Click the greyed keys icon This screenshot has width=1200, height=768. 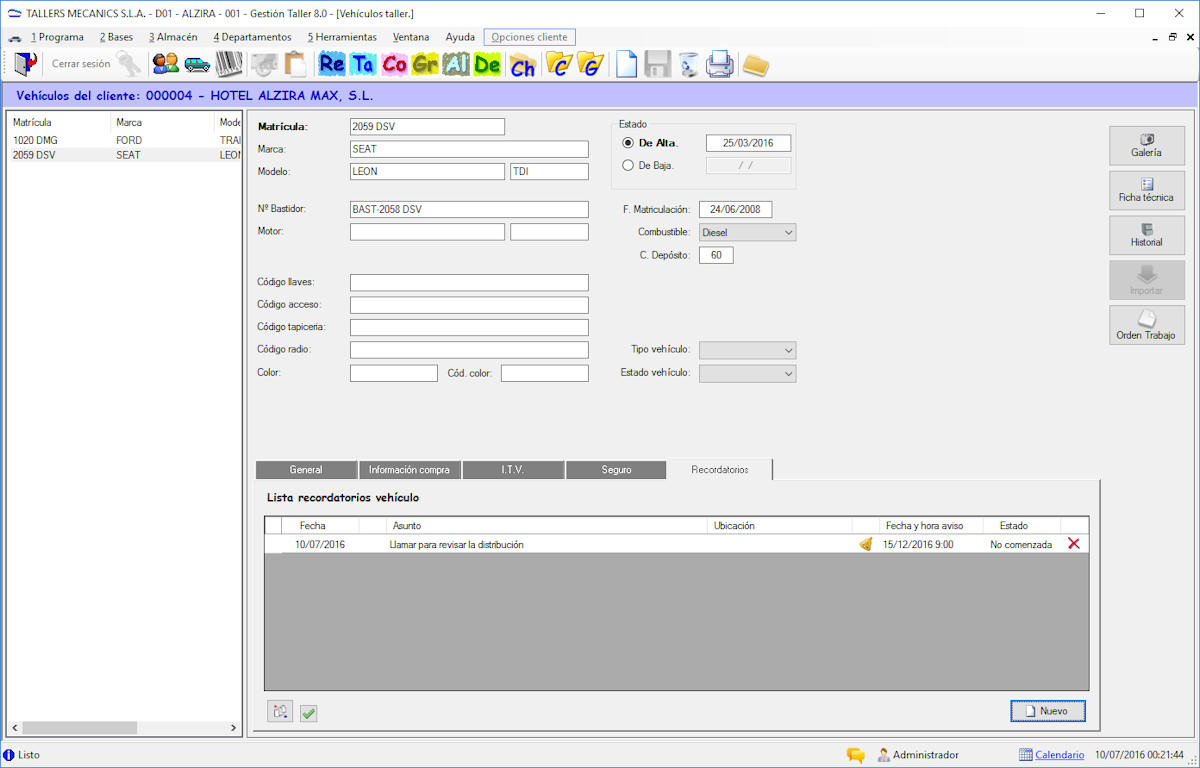[129, 64]
